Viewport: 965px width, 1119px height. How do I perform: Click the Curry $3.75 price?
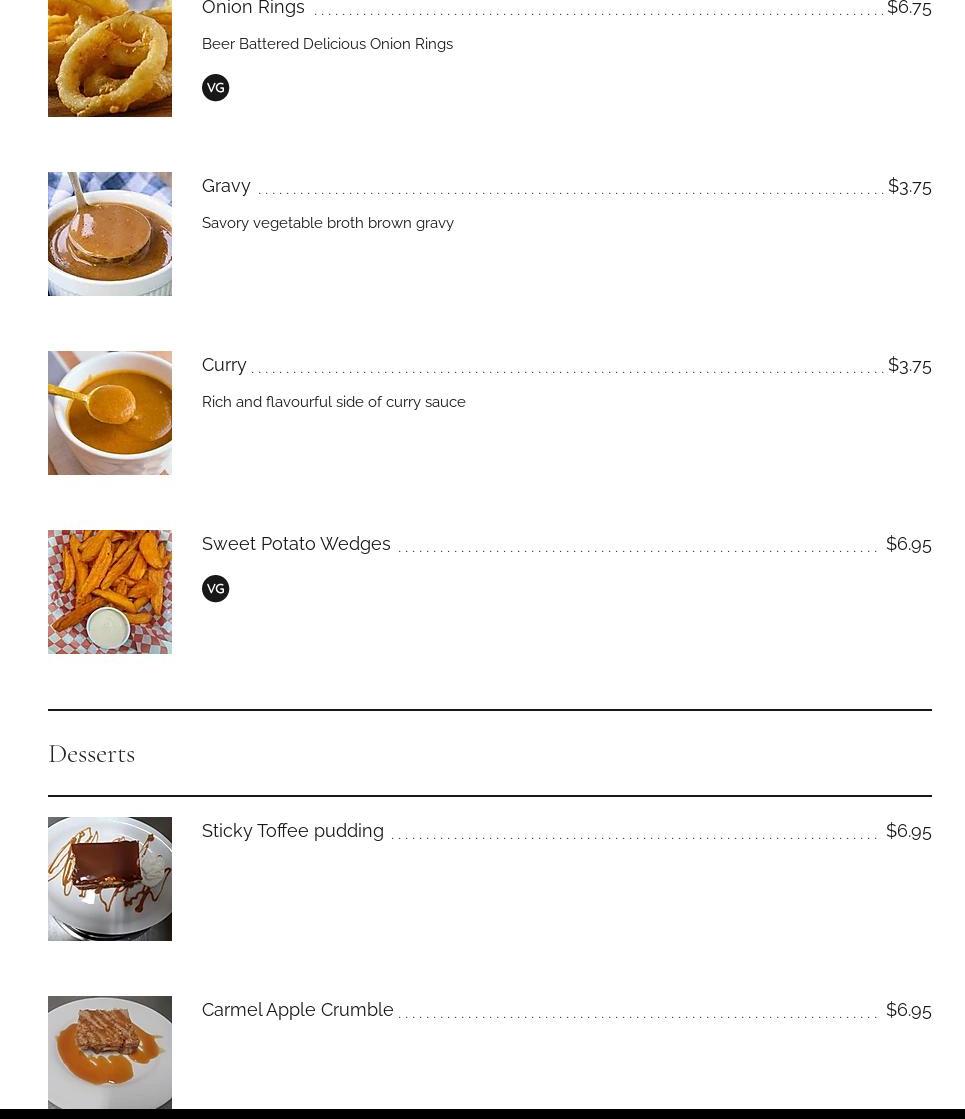[909, 365]
